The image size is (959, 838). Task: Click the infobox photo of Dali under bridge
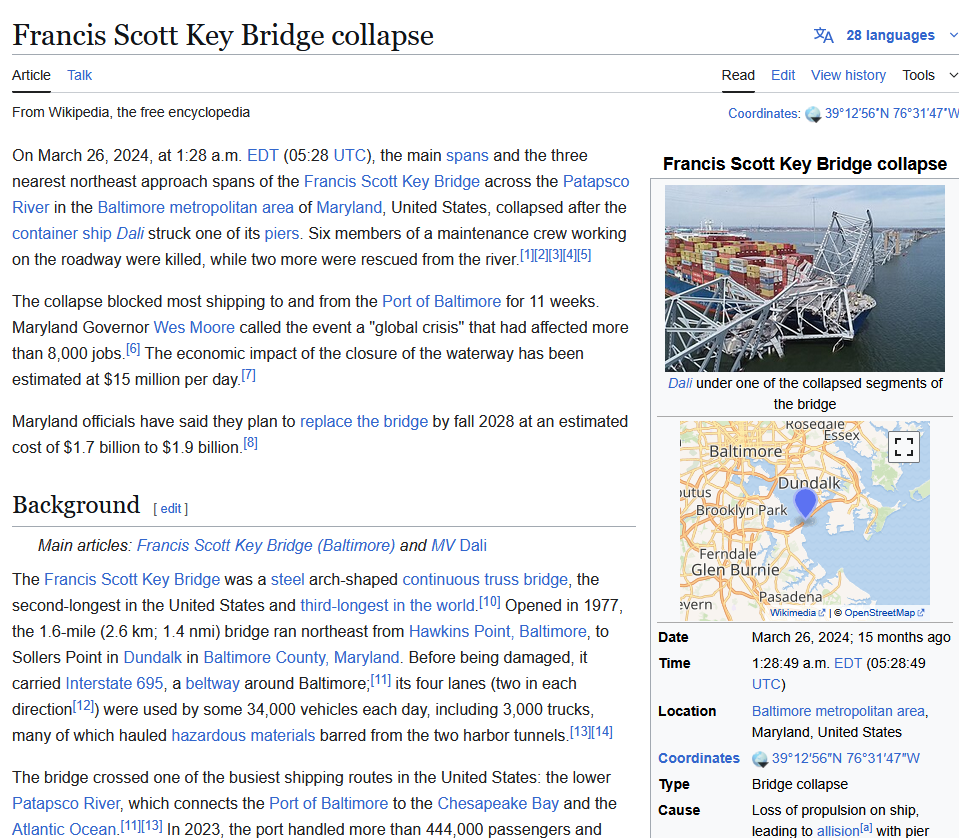tap(804, 278)
